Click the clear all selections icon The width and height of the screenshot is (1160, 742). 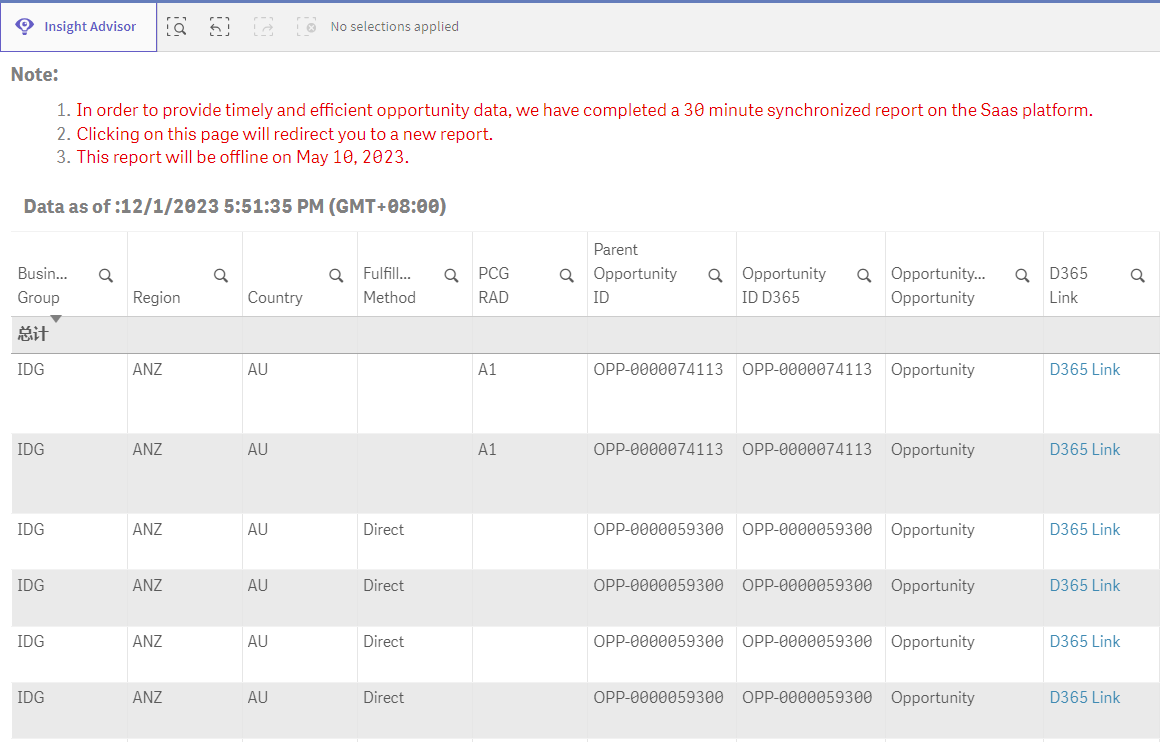pos(306,27)
